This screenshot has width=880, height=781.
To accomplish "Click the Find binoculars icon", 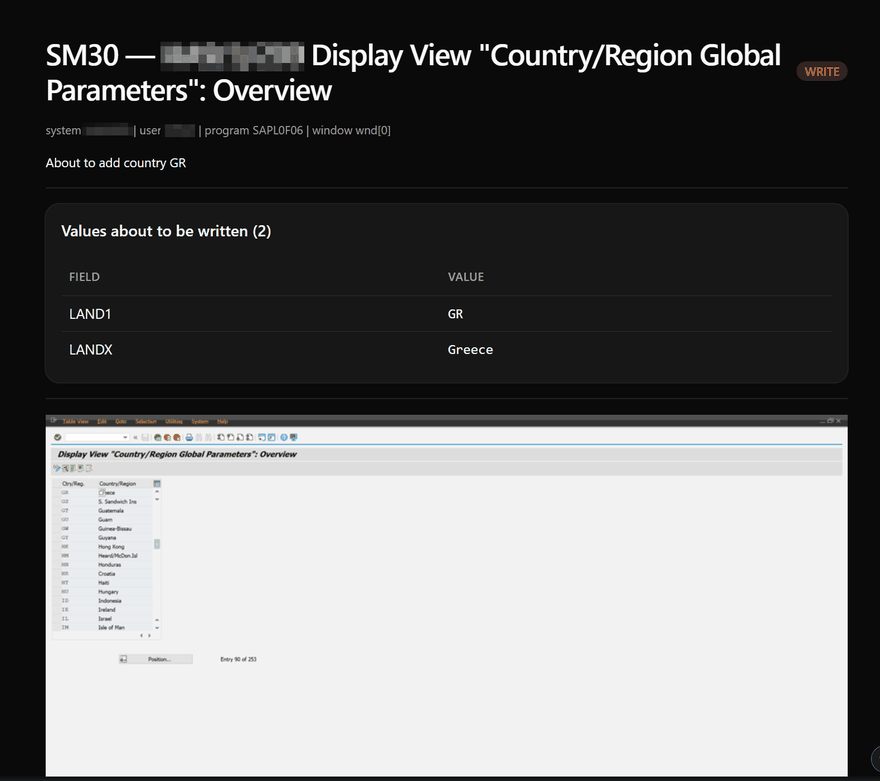I will (199, 438).
